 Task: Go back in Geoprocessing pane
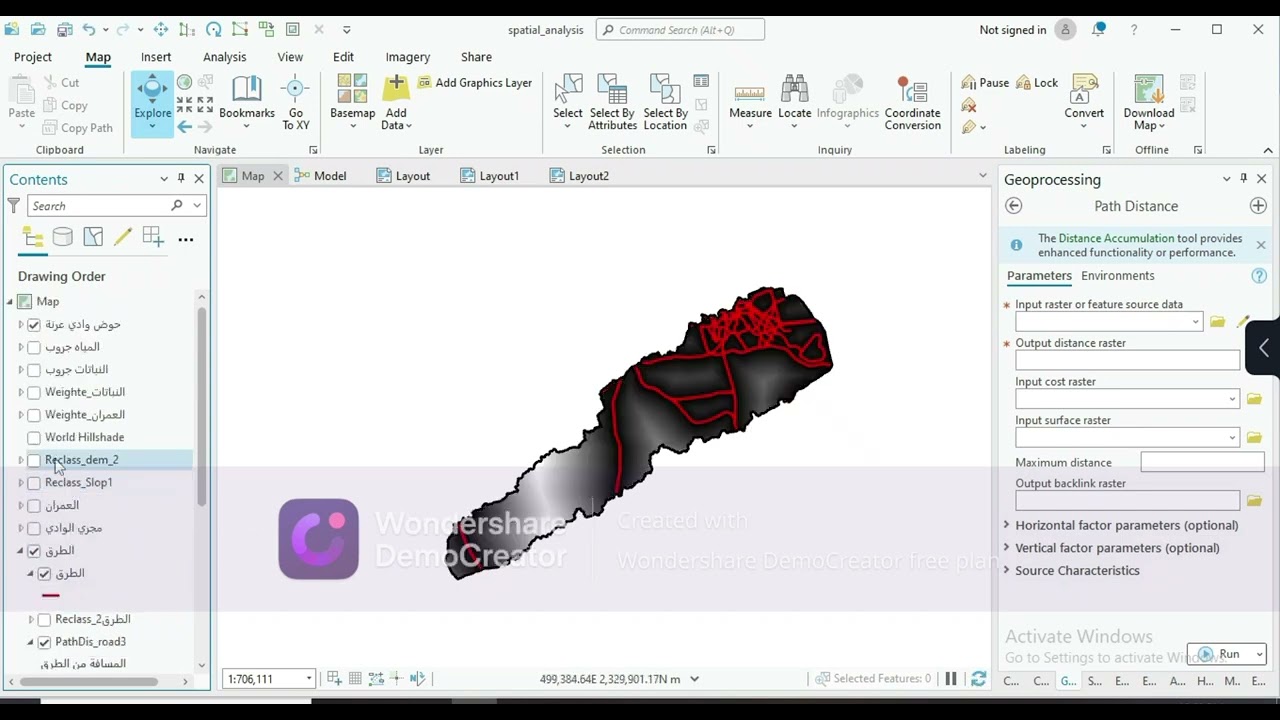coord(1013,206)
